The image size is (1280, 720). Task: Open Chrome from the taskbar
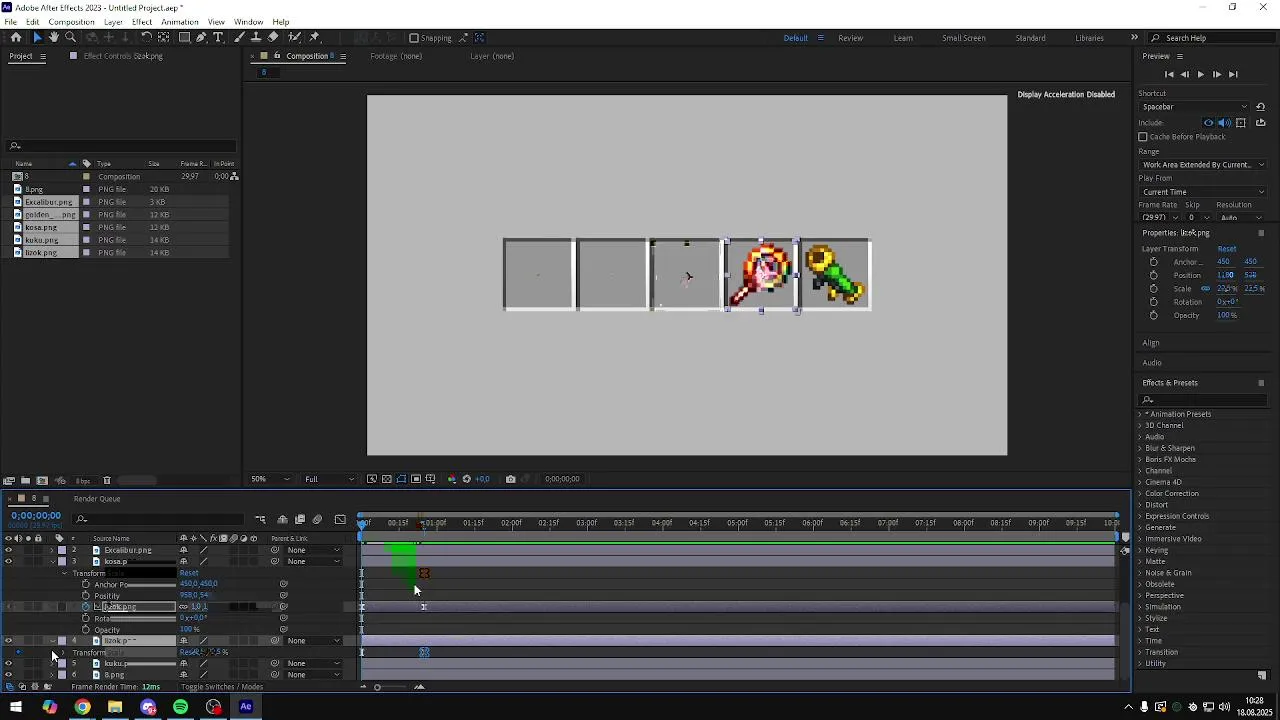click(82, 707)
